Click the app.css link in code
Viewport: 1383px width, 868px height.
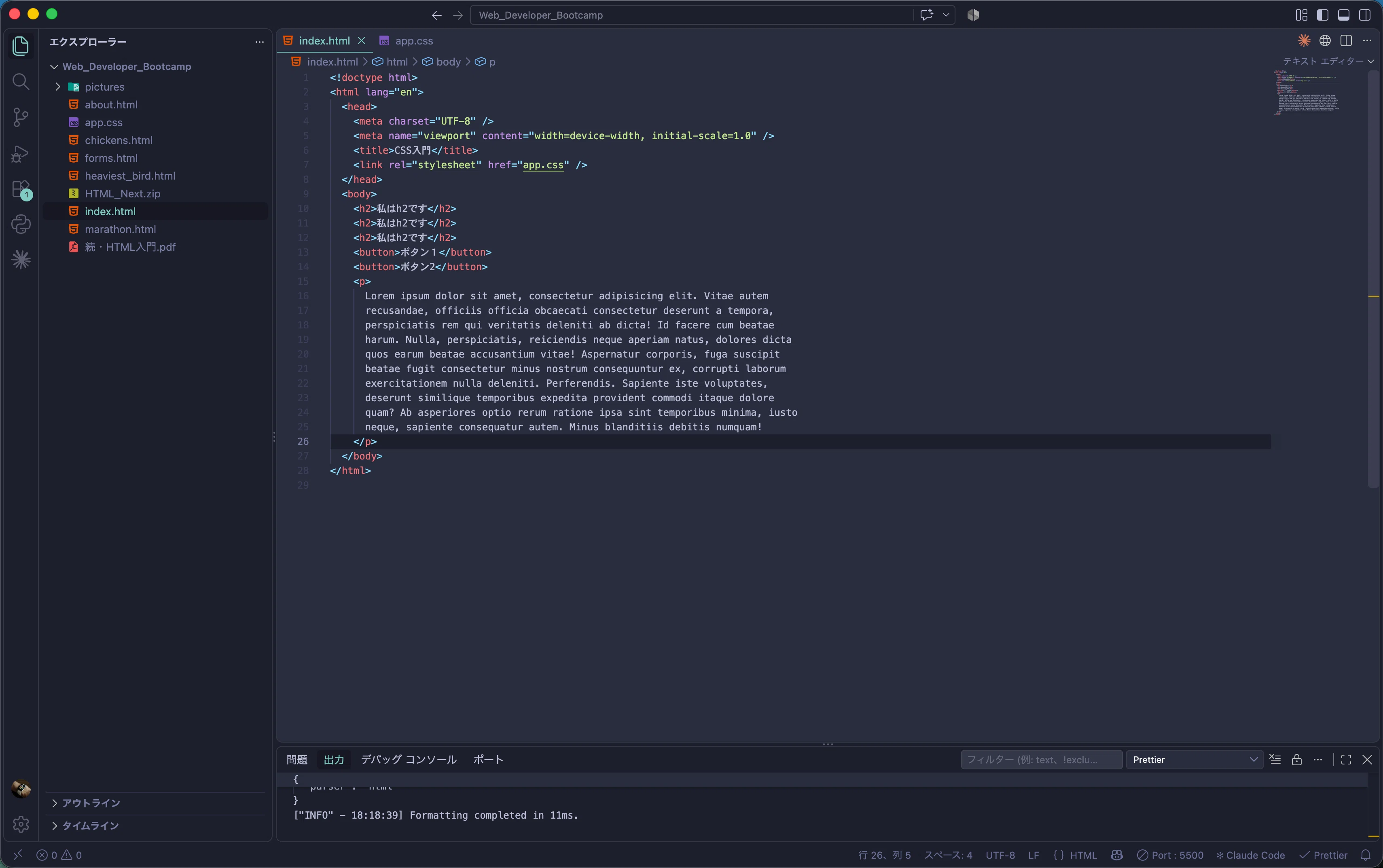click(x=543, y=165)
